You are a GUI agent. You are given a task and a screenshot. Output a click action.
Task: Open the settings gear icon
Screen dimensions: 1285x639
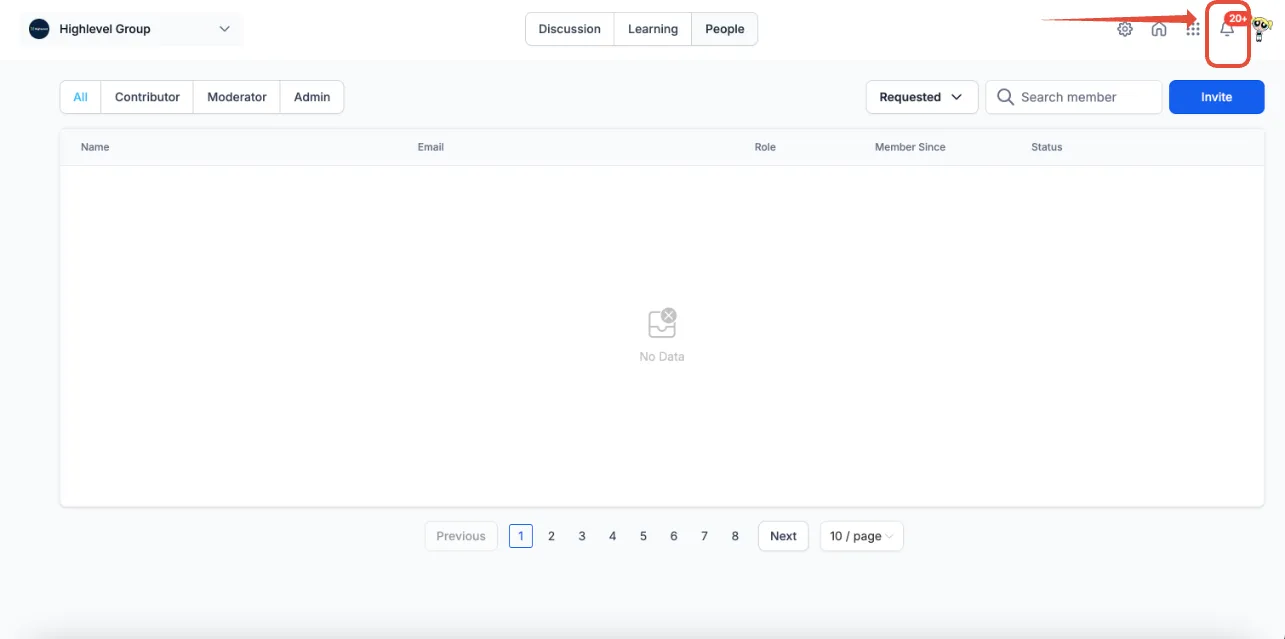(x=1125, y=29)
